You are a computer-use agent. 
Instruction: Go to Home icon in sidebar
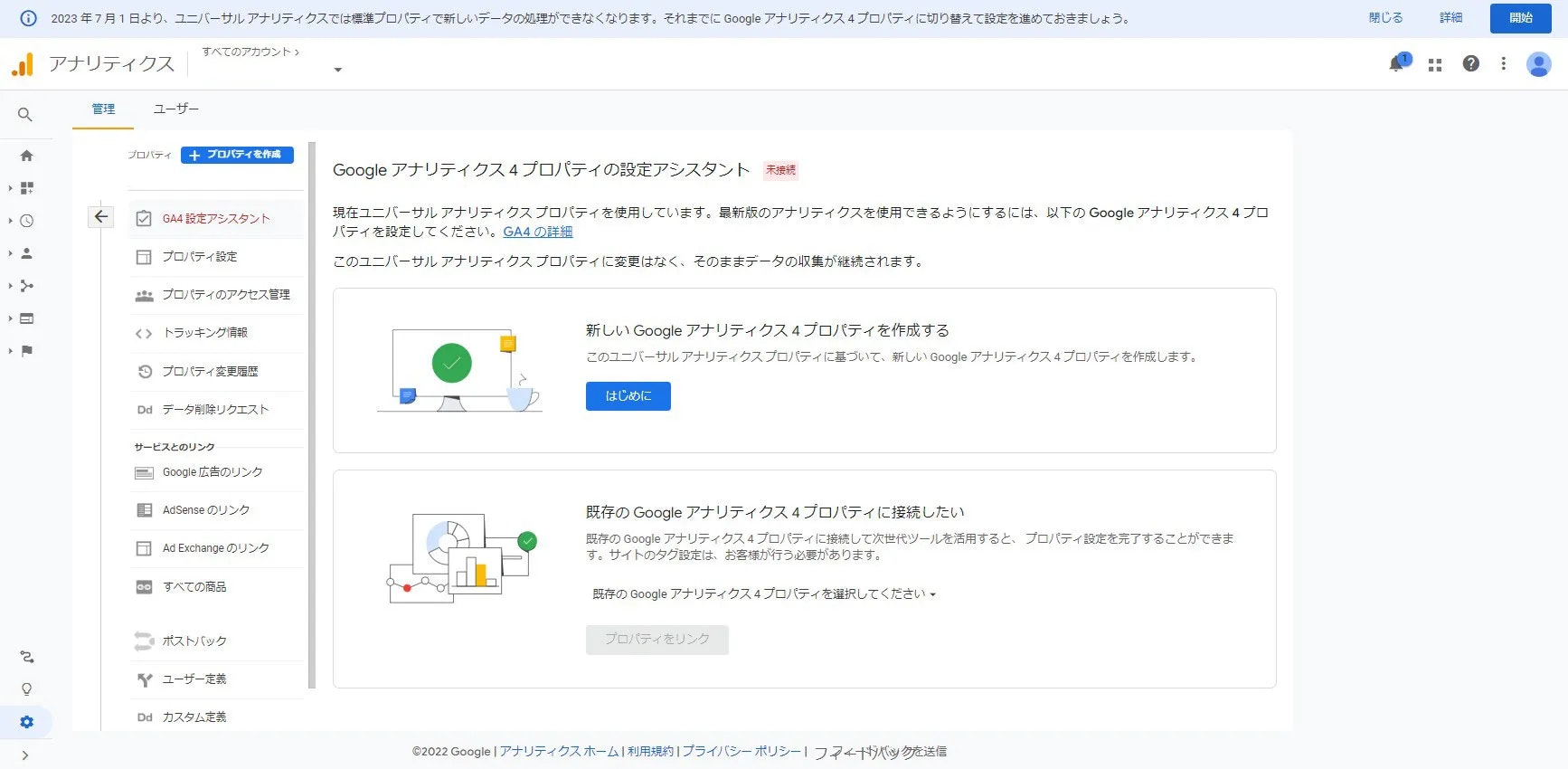coord(26,156)
